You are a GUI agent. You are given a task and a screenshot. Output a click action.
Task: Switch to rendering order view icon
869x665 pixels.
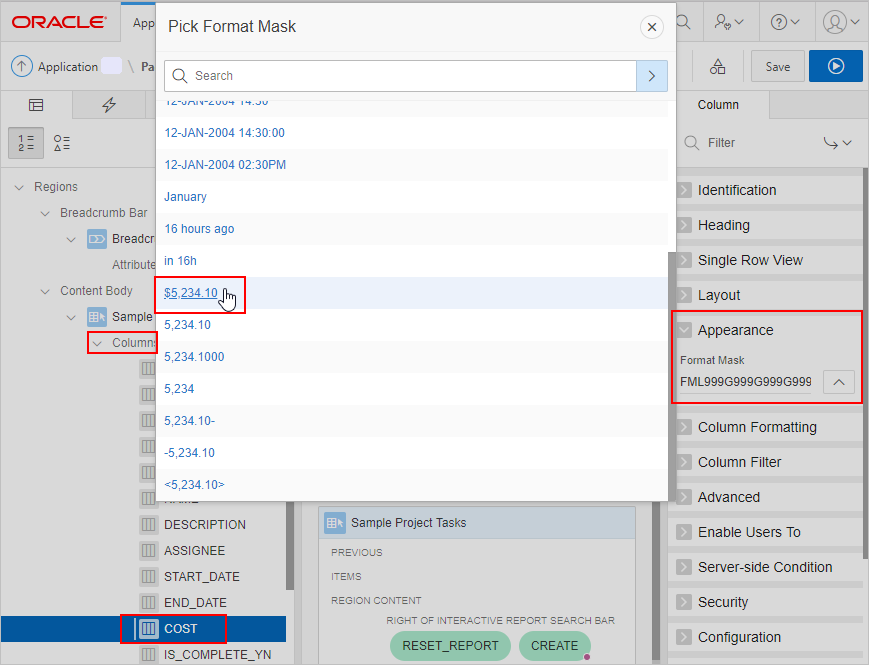click(x=25, y=143)
